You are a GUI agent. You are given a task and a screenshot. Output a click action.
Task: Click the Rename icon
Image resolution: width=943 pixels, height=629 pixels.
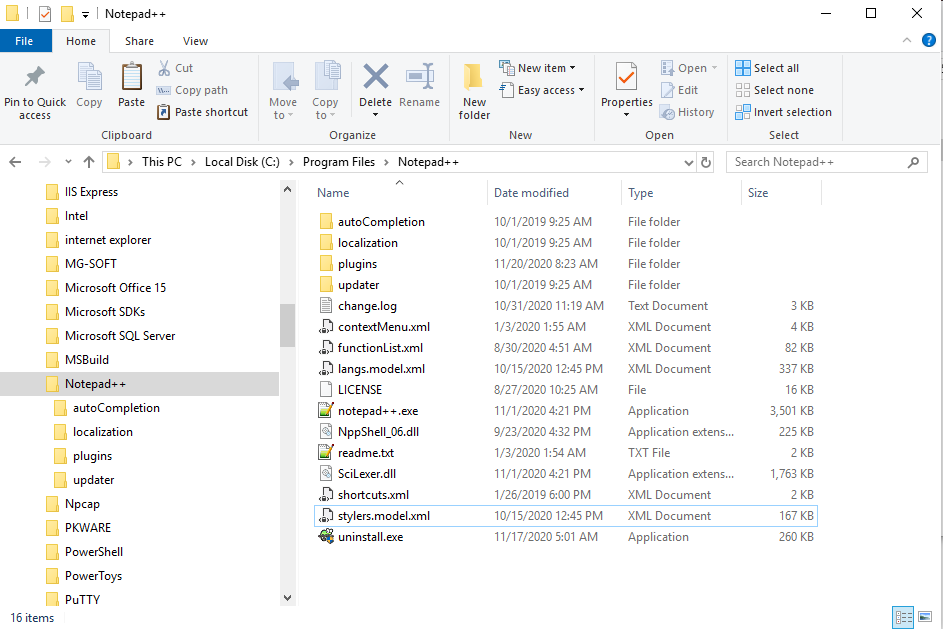tap(420, 77)
